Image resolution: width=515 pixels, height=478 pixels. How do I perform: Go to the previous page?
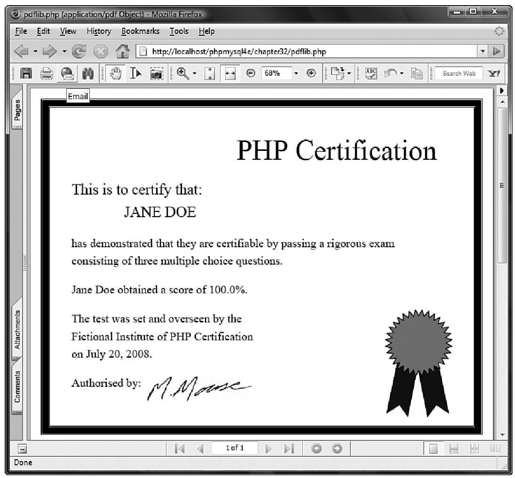[200, 449]
